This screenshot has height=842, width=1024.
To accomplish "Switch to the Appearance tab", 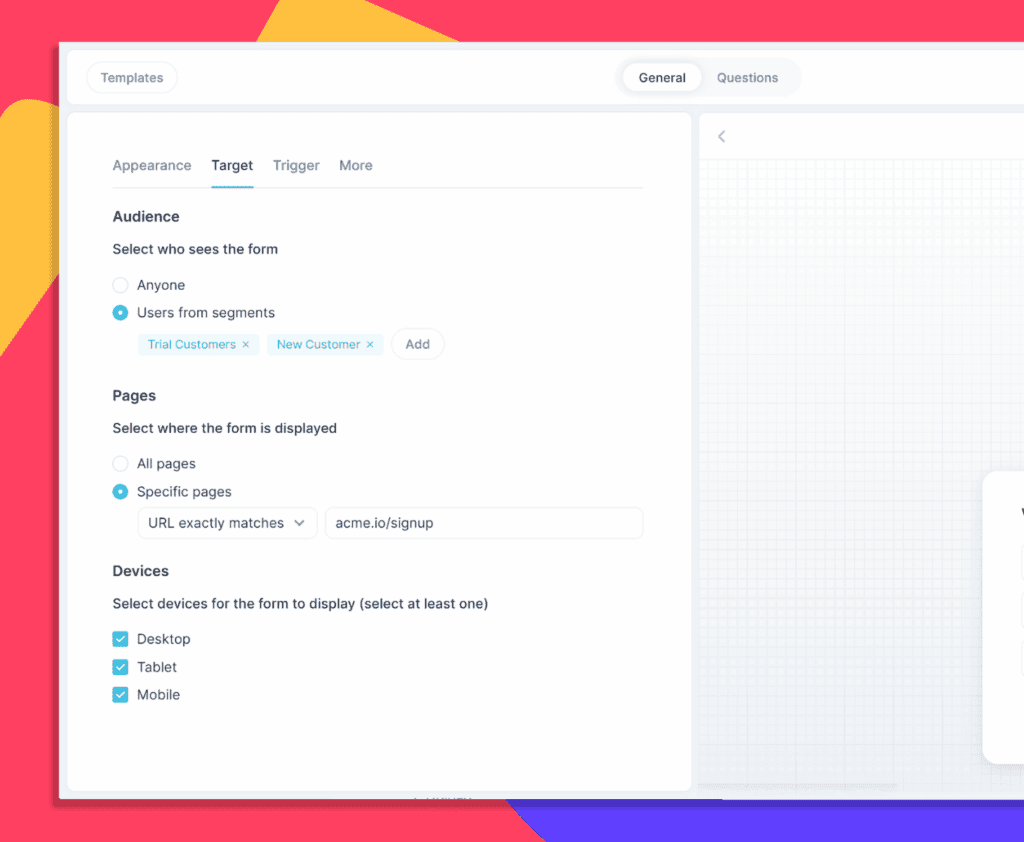I will click(x=152, y=166).
